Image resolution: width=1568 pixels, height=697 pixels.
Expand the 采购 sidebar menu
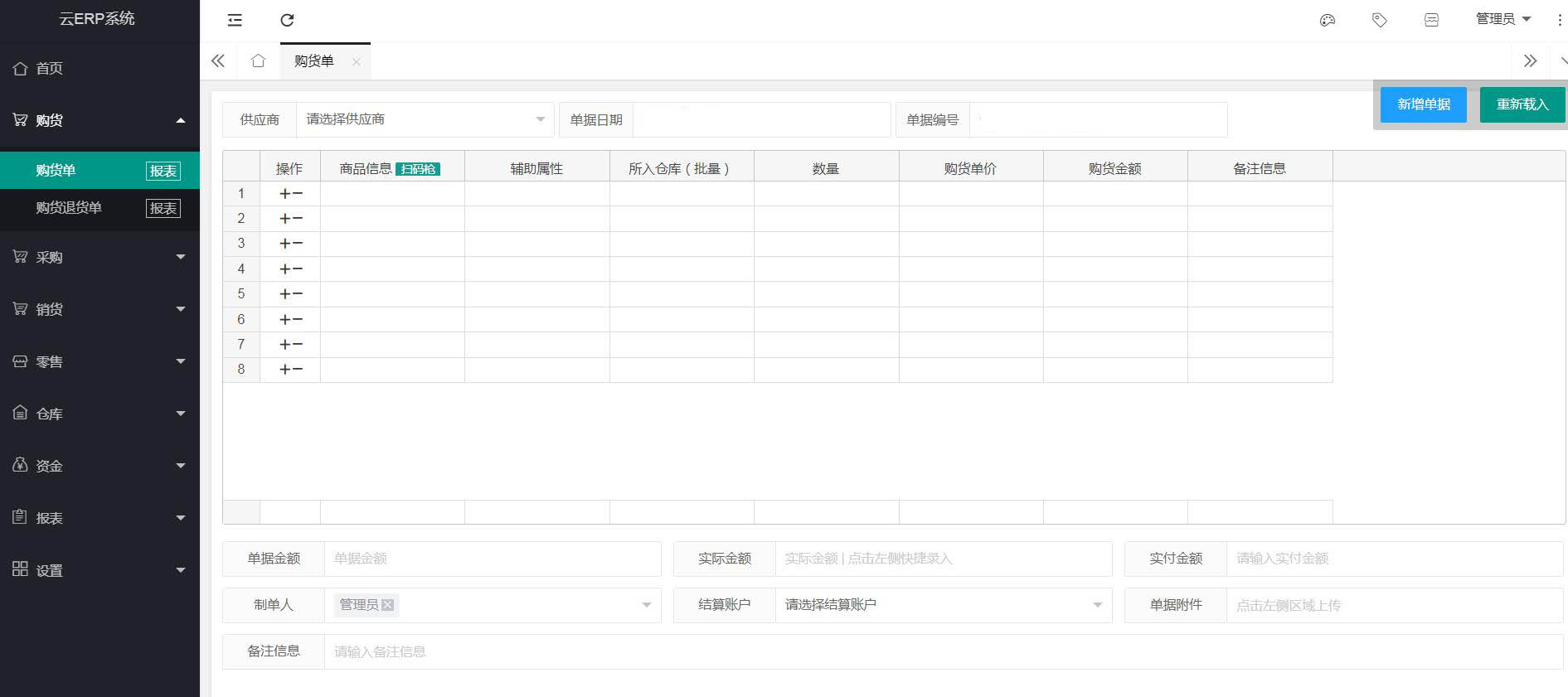point(100,257)
